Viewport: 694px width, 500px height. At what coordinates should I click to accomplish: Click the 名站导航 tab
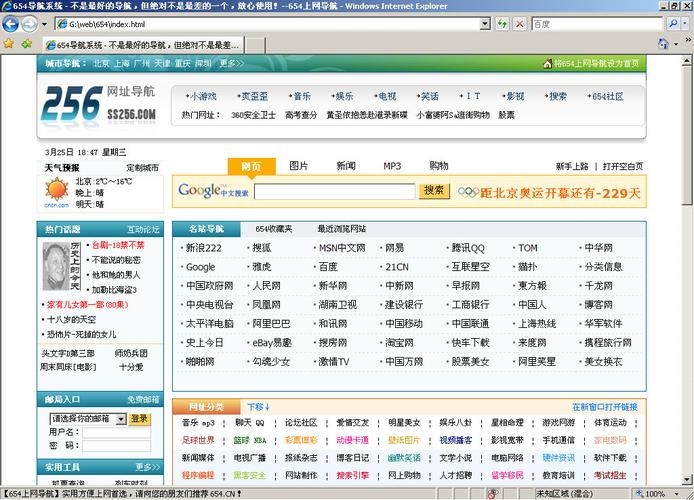206,229
